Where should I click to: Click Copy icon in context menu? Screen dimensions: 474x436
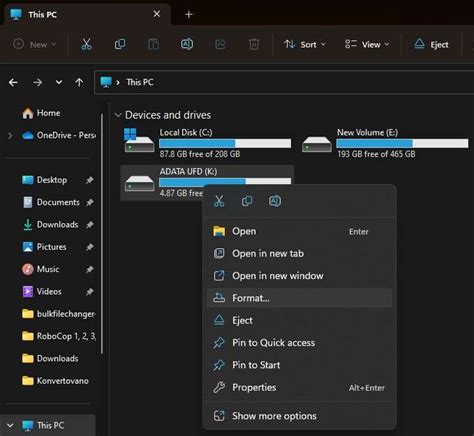(247, 201)
